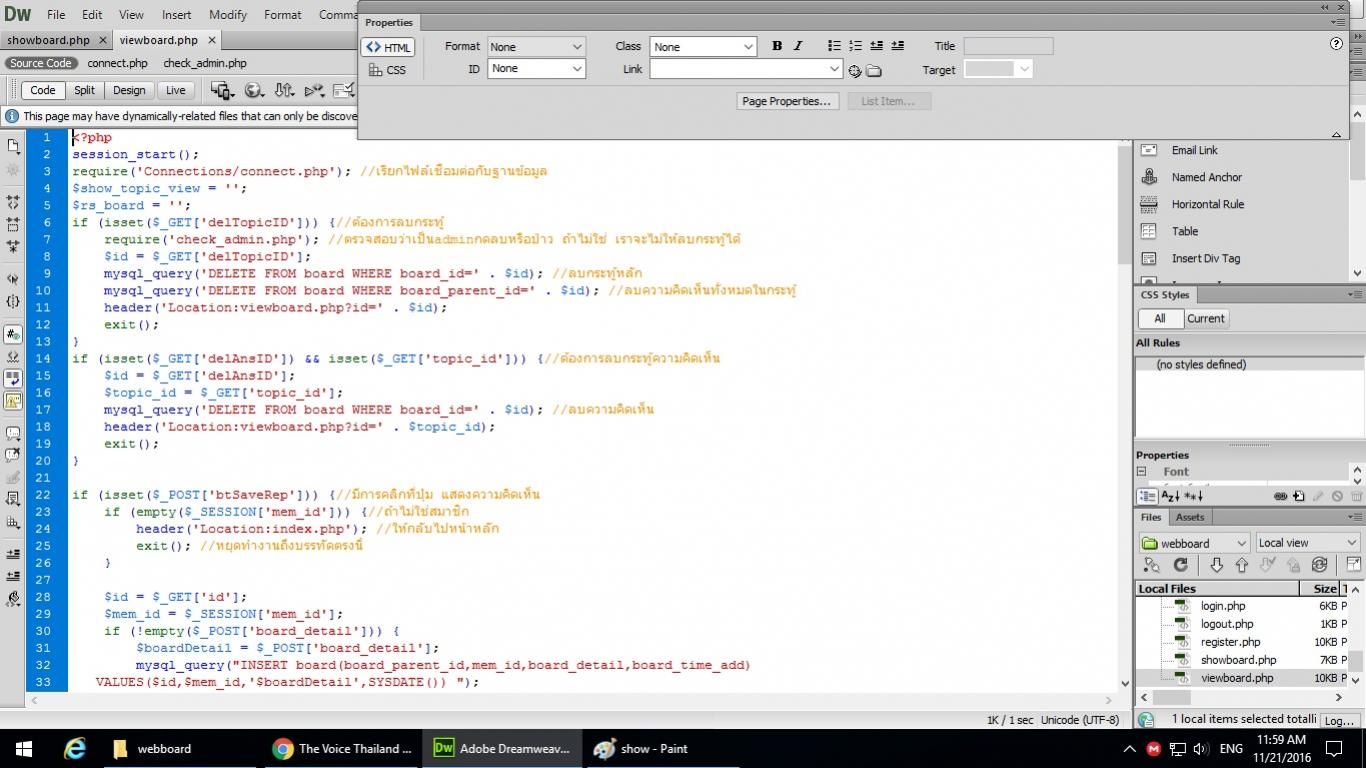The image size is (1366, 768).
Task: Open the File menu
Action: point(56,15)
